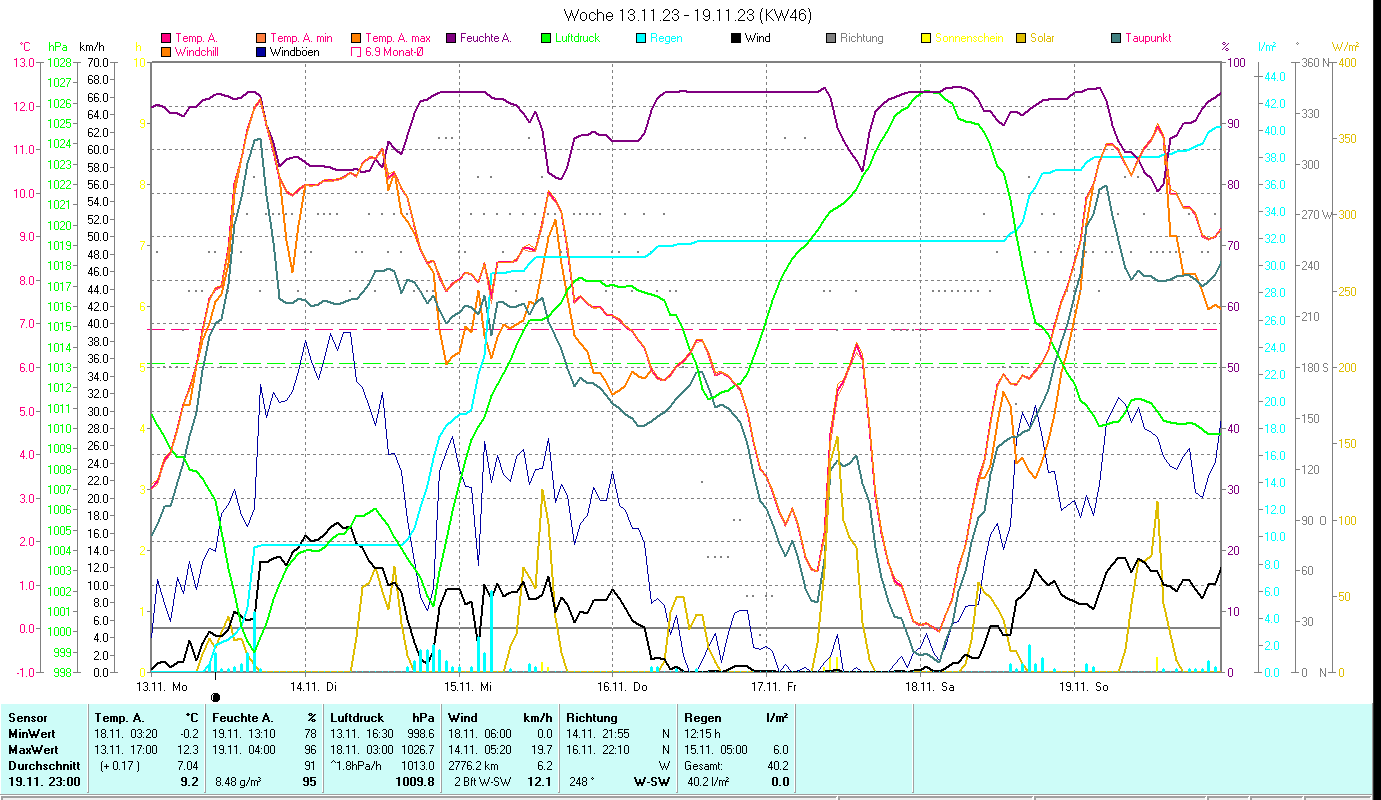Click the W/m² axis unit label
This screenshot has height=800, width=1381.
[1345, 47]
